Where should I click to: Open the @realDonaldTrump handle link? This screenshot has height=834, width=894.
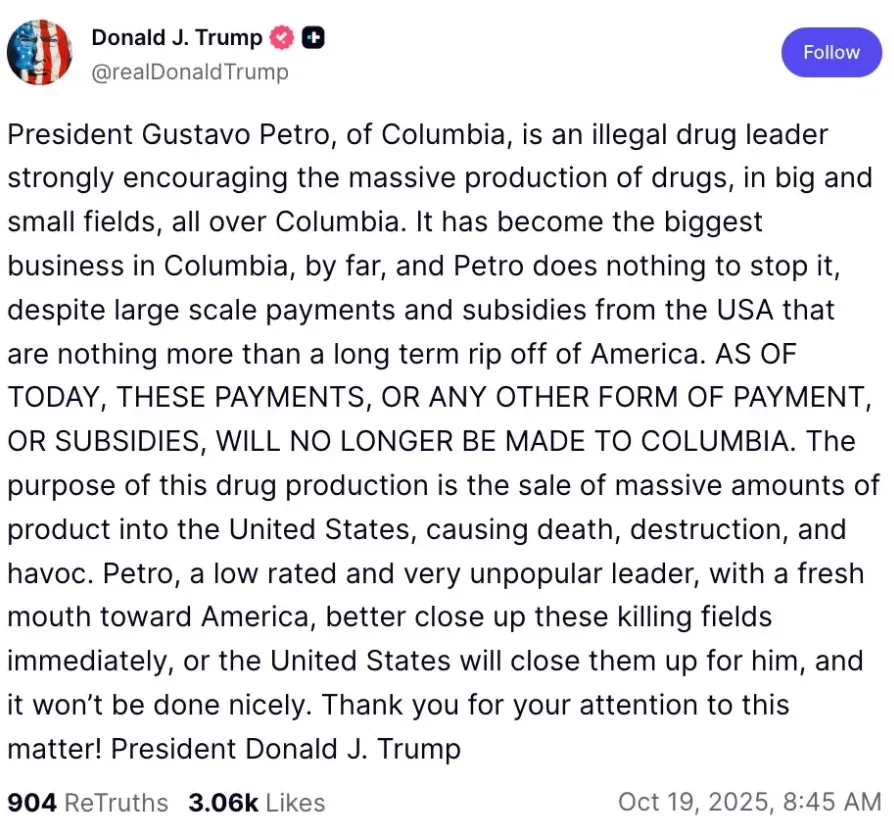pyautogui.click(x=190, y=72)
